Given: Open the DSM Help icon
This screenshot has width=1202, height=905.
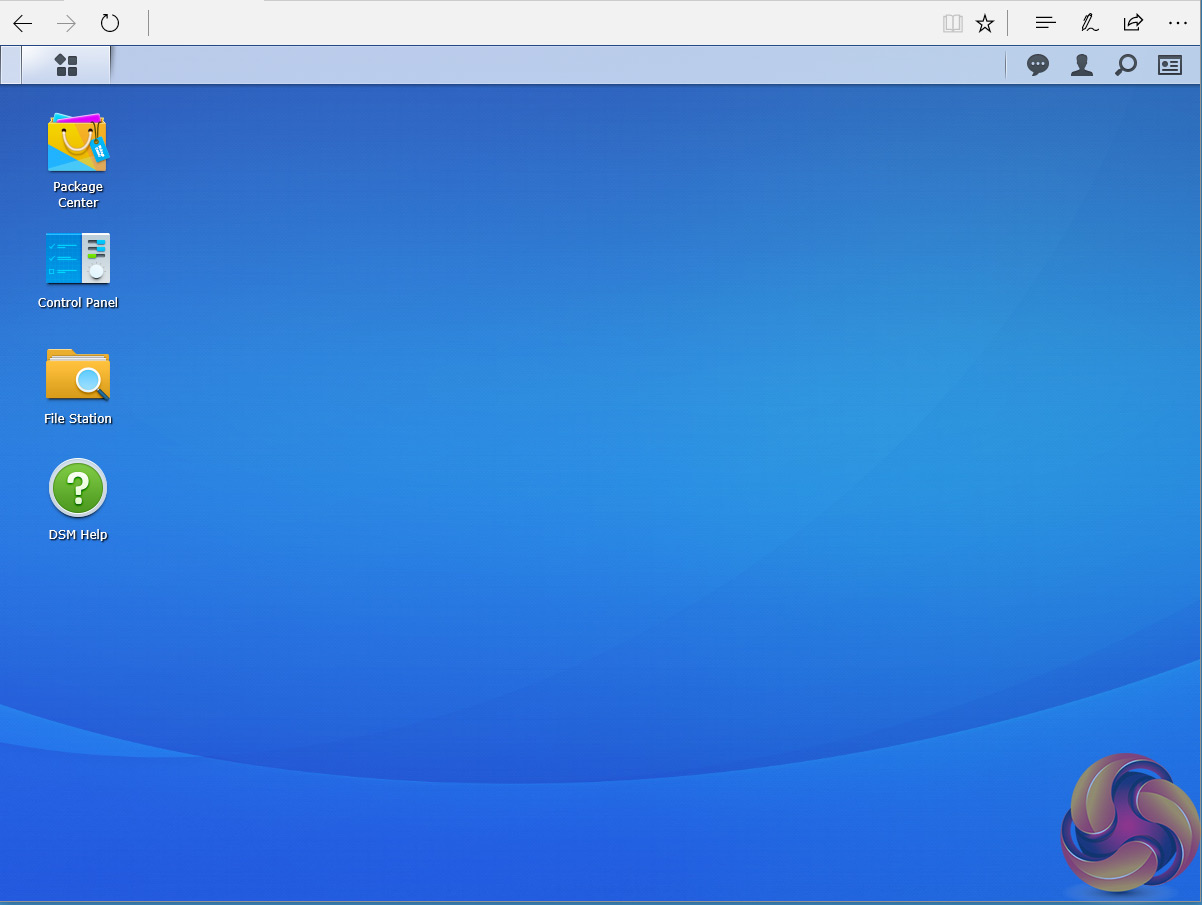Looking at the screenshot, I should [x=78, y=488].
